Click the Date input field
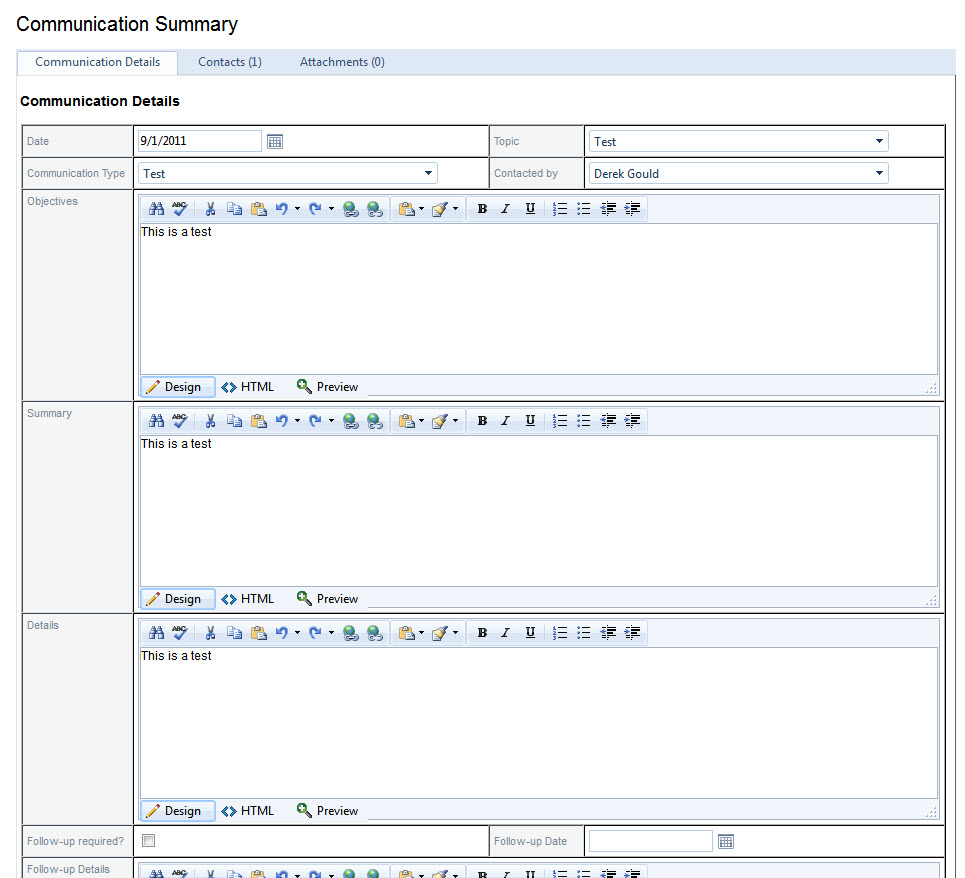The image size is (965, 878). pyautogui.click(x=199, y=141)
